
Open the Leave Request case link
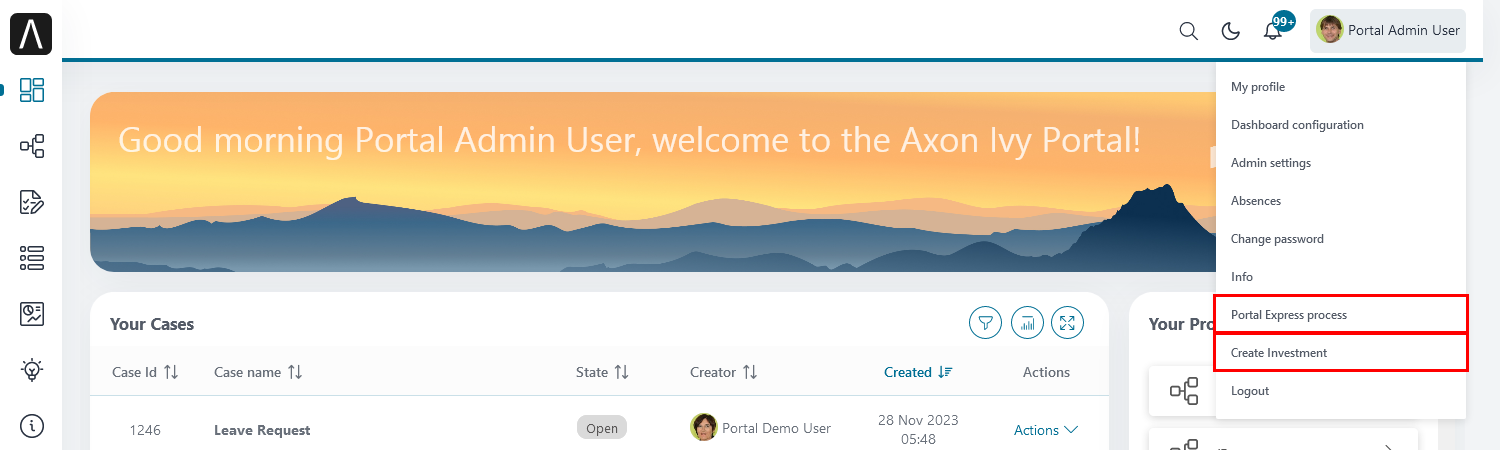(x=262, y=430)
